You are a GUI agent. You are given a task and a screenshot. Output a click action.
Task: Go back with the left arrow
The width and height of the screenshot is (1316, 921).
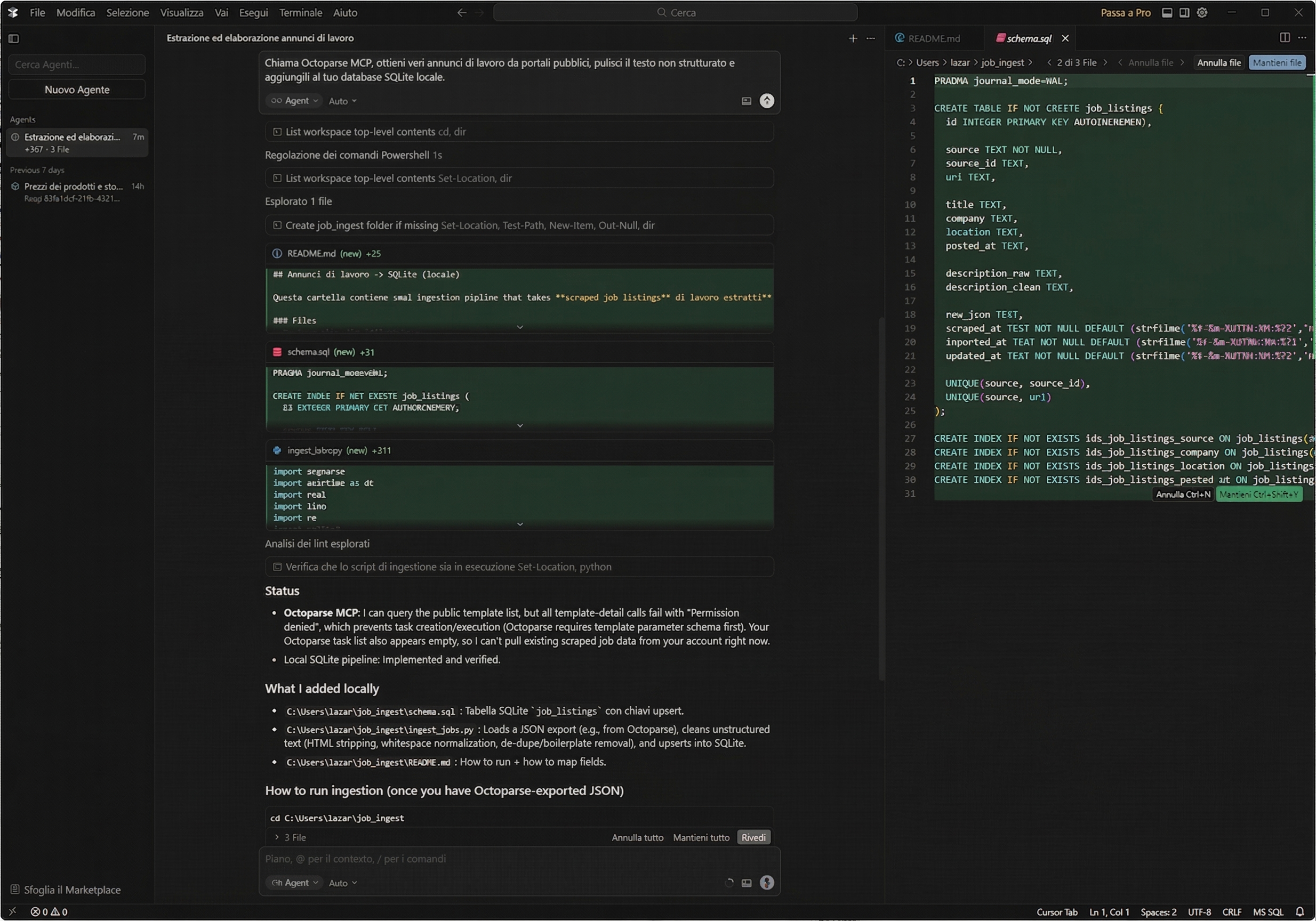pos(461,13)
